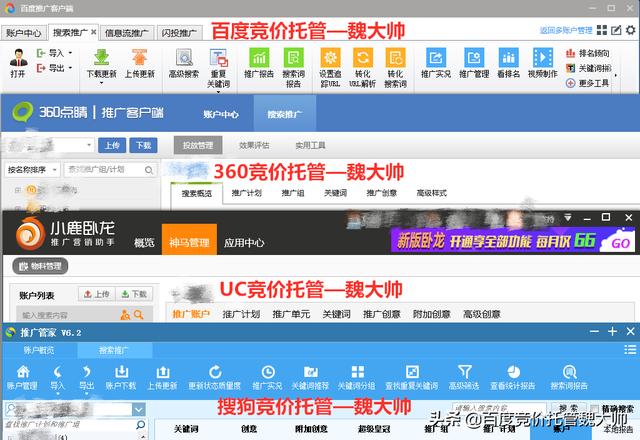640x440 pixels.
Task: Expand the Baidu toolbar overflow arrow
Action: tap(616, 76)
